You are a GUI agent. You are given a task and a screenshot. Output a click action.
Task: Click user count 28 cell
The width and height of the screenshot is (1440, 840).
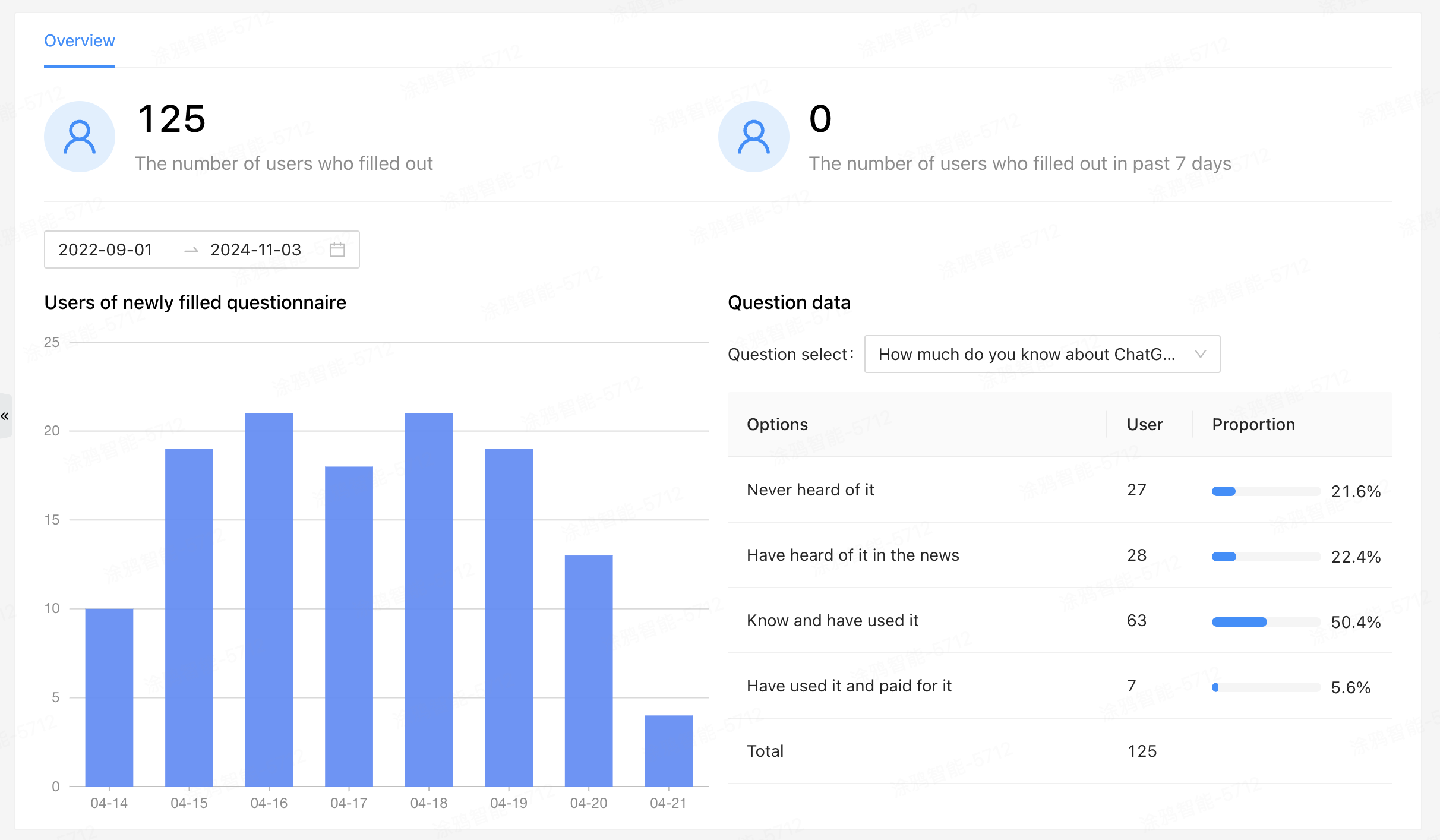(x=1136, y=555)
